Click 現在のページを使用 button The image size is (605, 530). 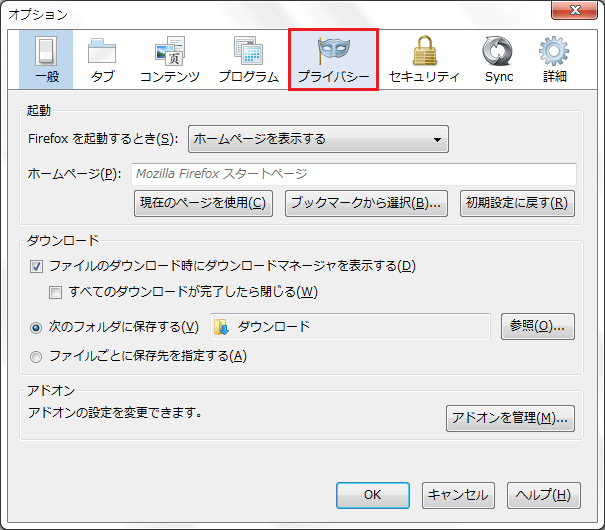click(x=203, y=203)
